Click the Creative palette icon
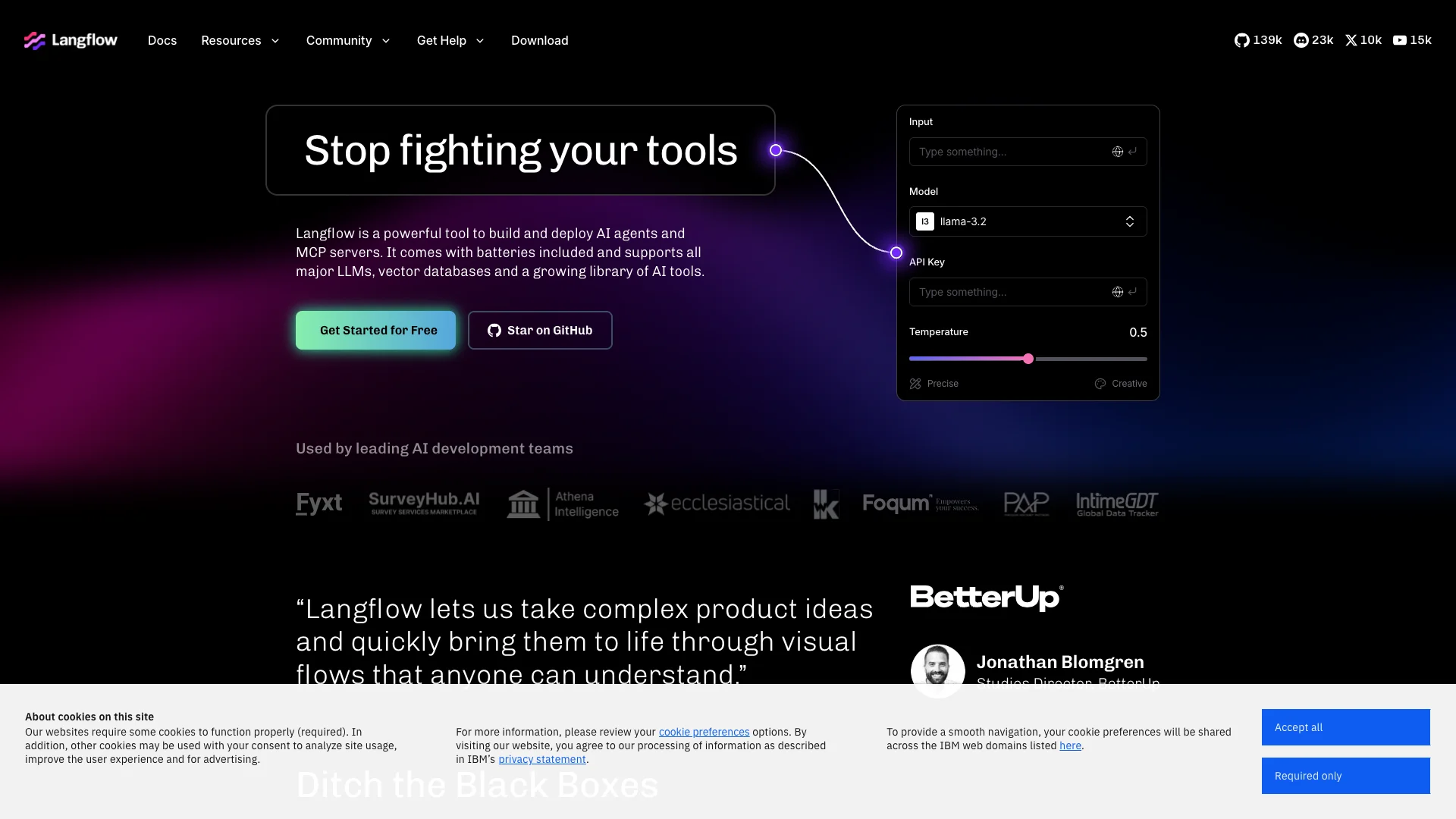This screenshot has height=819, width=1456. point(1100,384)
